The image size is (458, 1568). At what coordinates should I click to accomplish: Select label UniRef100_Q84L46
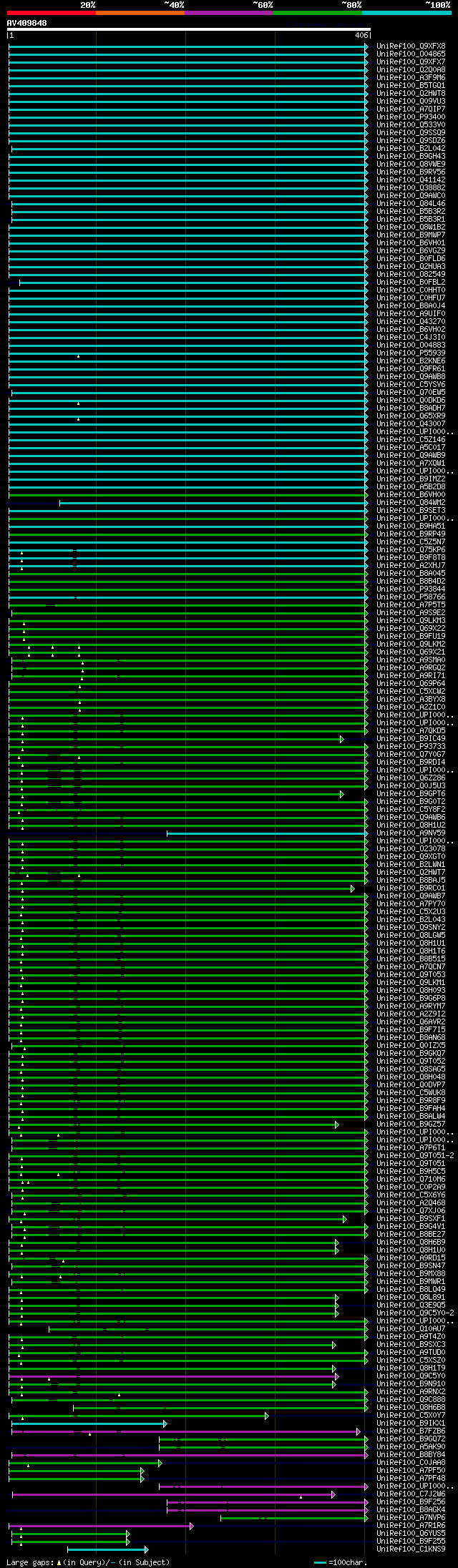pyautogui.click(x=411, y=203)
